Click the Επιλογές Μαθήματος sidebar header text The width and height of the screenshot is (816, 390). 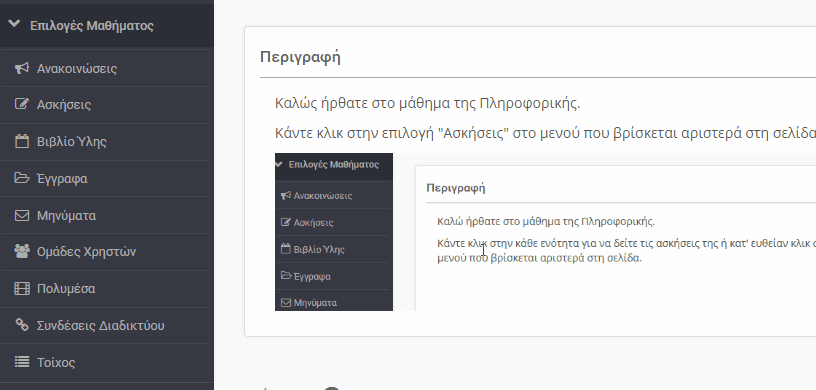(92, 26)
